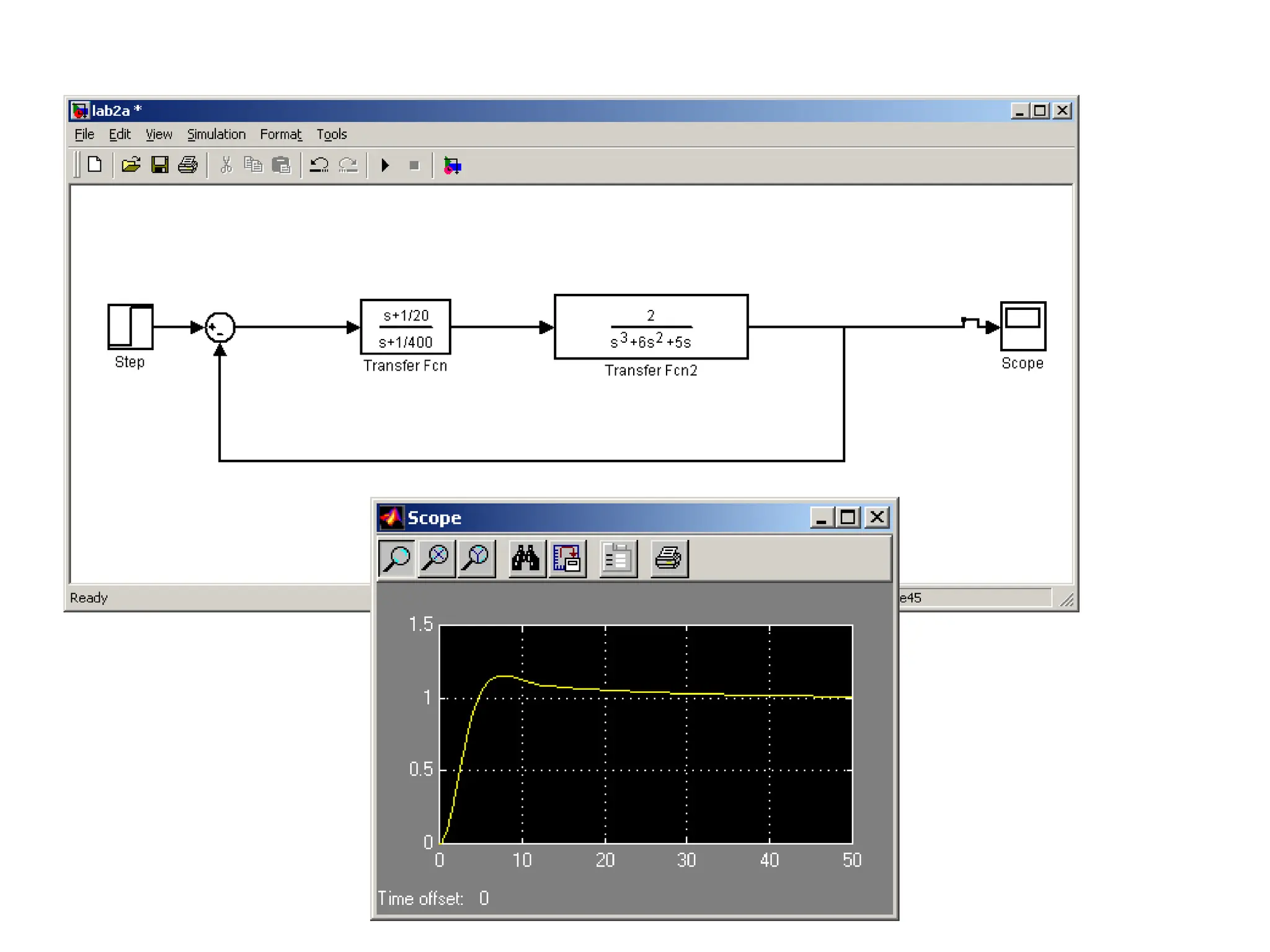Select Zoom Y-axis in Scope
The image size is (1270, 952).
(x=476, y=558)
